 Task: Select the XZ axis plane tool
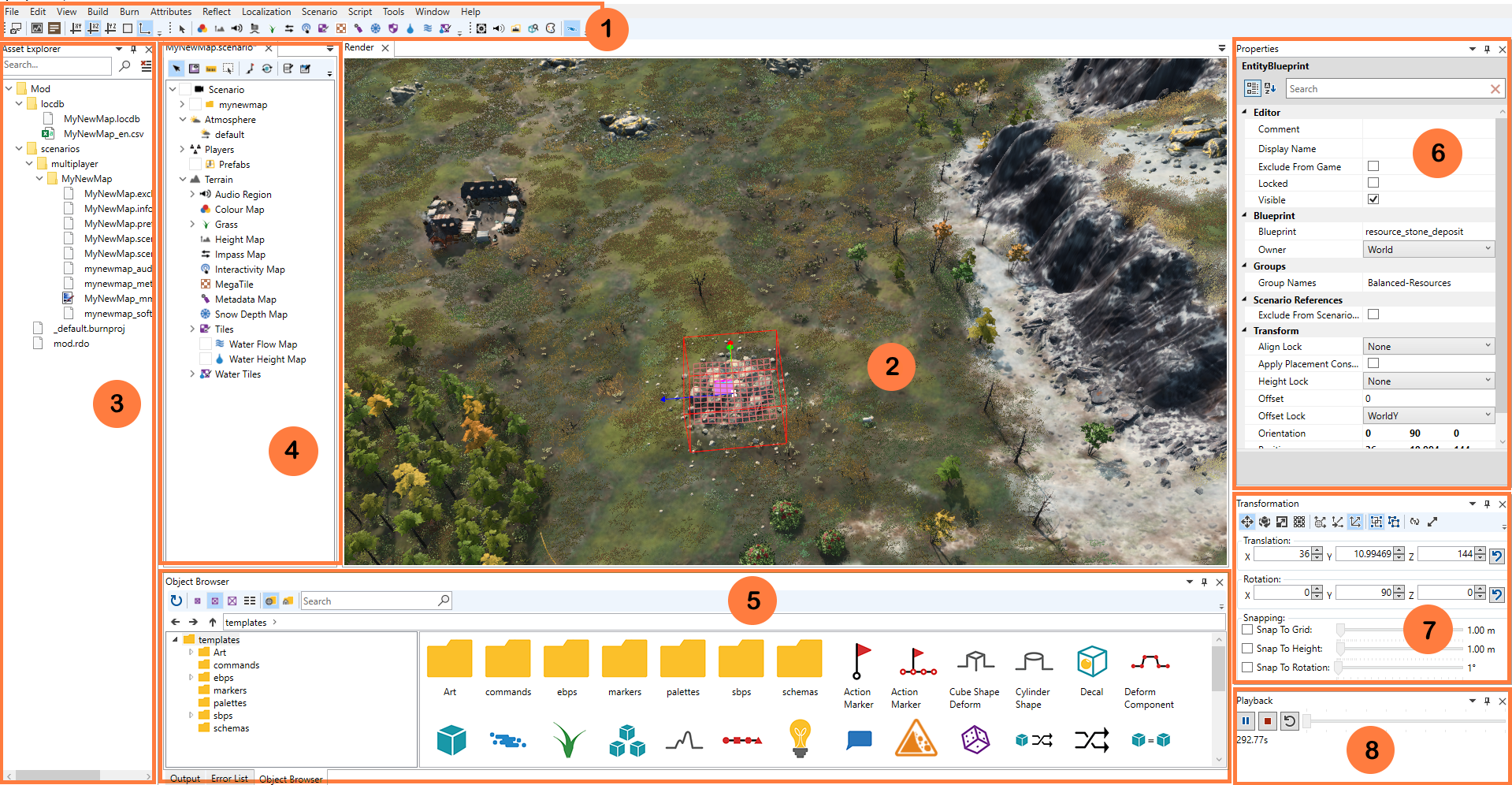(93, 28)
